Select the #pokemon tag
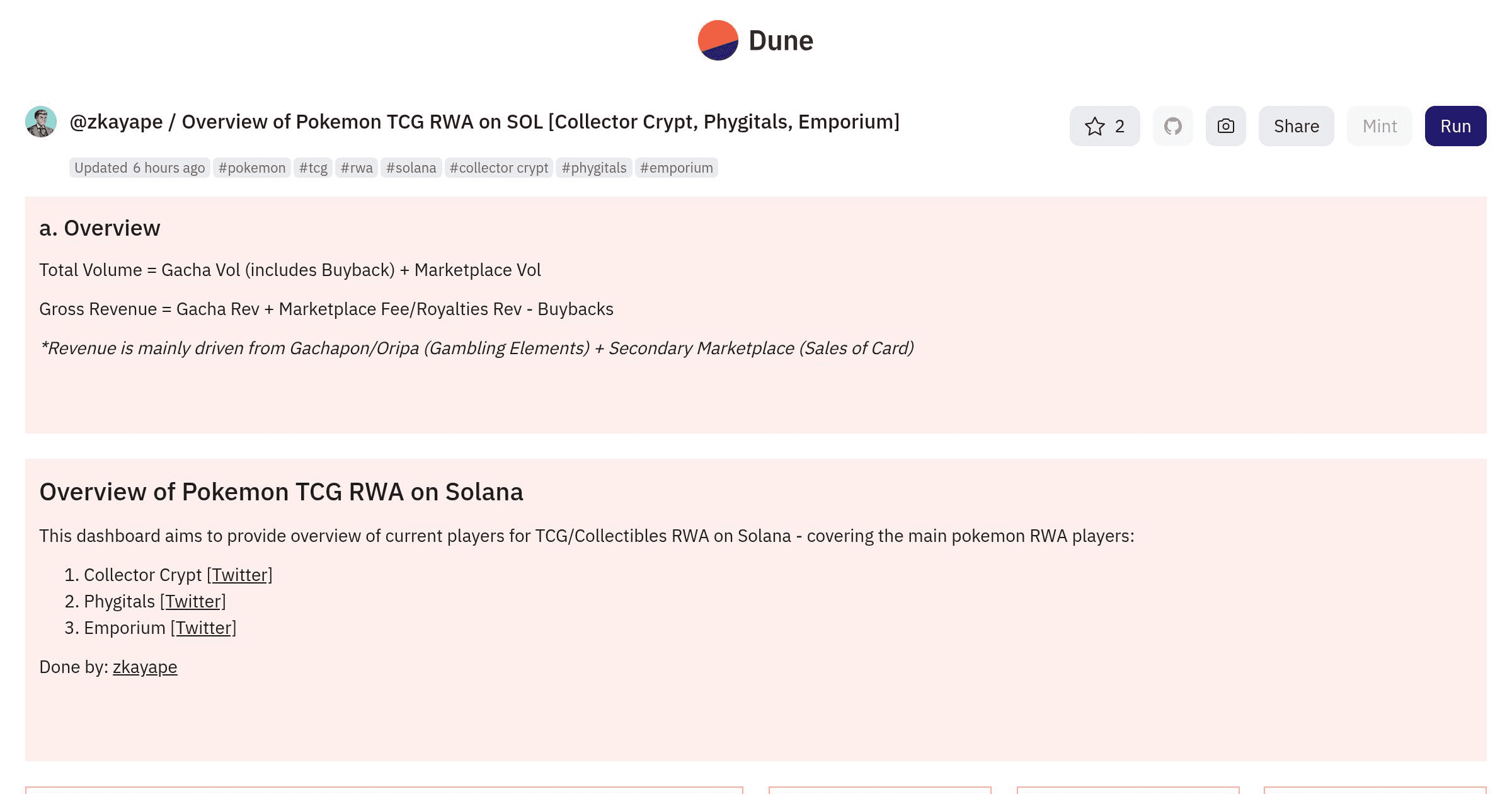Viewport: 1512px width, 794px height. click(251, 168)
